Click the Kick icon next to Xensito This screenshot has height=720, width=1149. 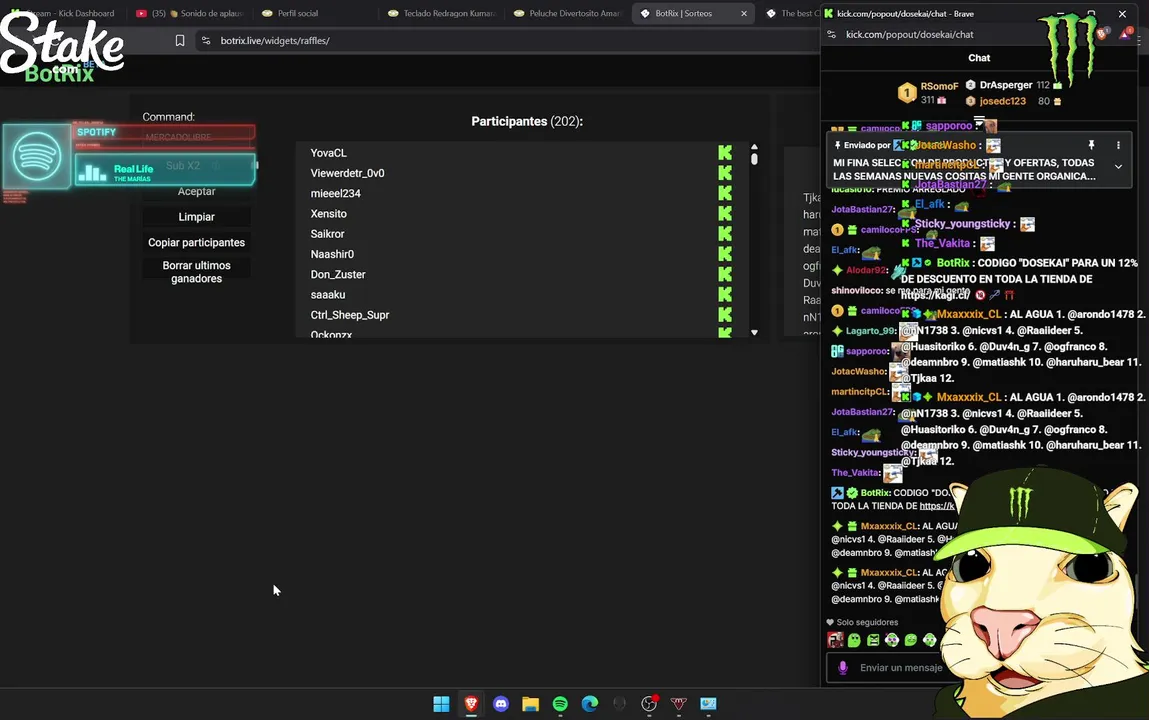point(725,213)
